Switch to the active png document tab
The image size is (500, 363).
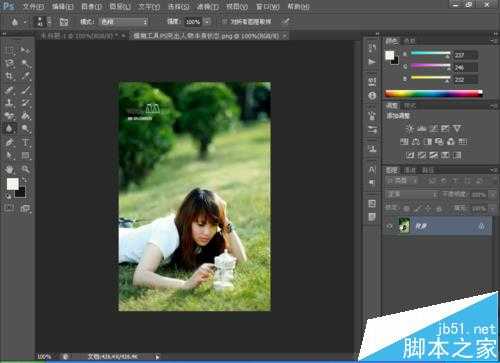208,36
